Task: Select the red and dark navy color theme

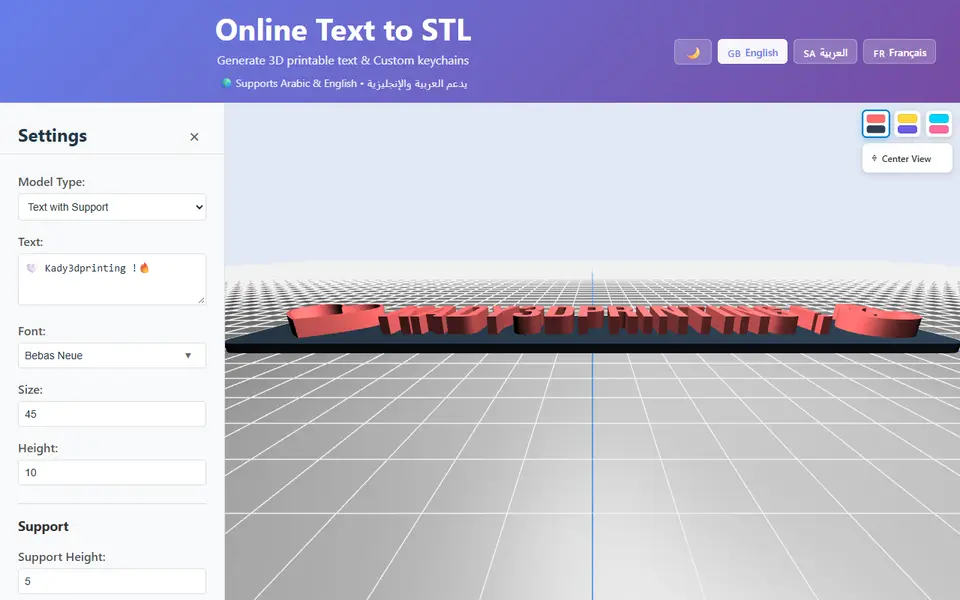Action: tap(876, 124)
